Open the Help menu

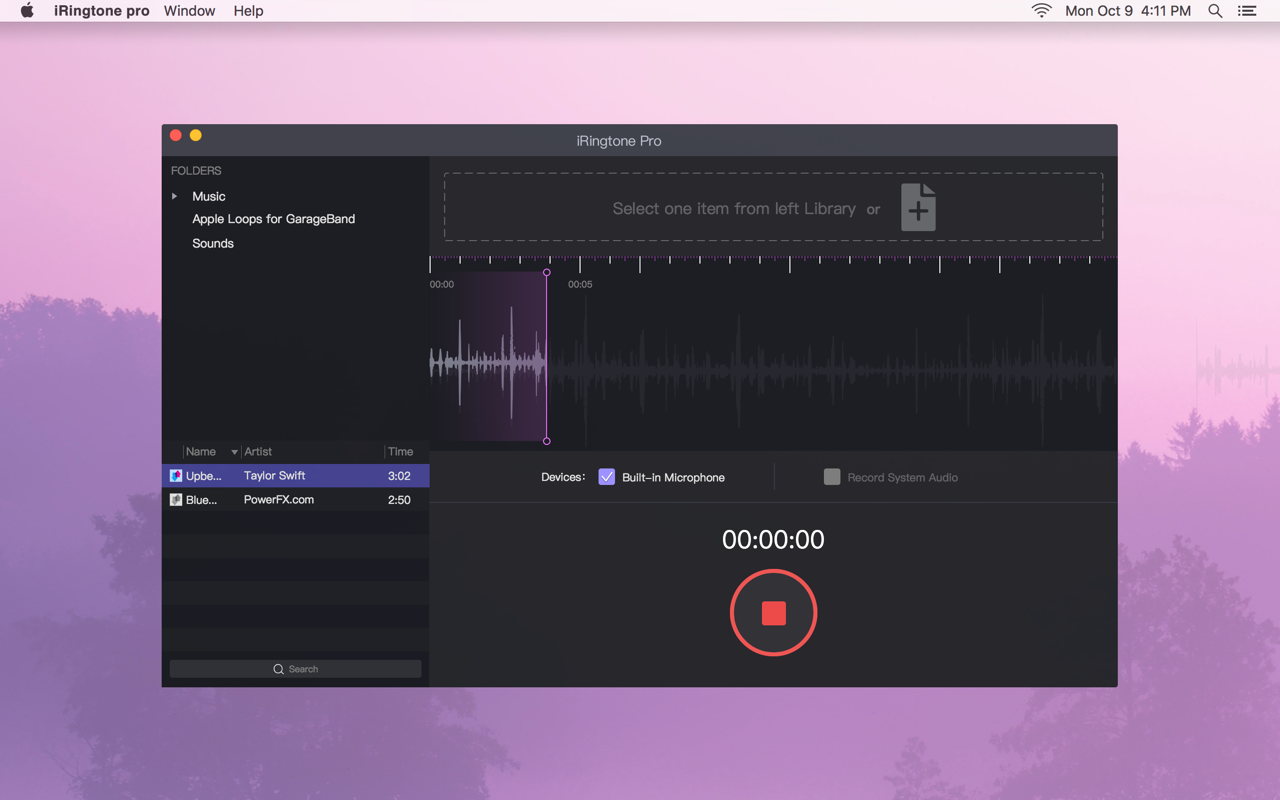tap(248, 11)
